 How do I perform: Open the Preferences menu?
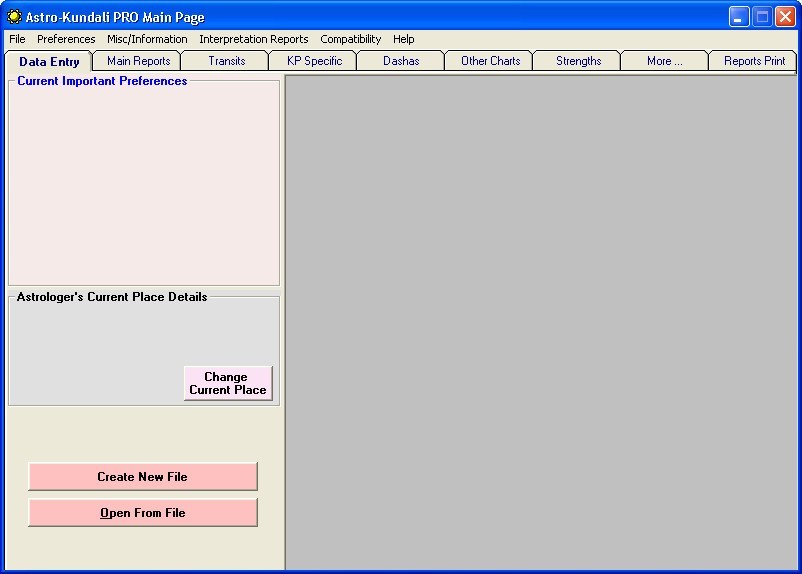[66, 39]
